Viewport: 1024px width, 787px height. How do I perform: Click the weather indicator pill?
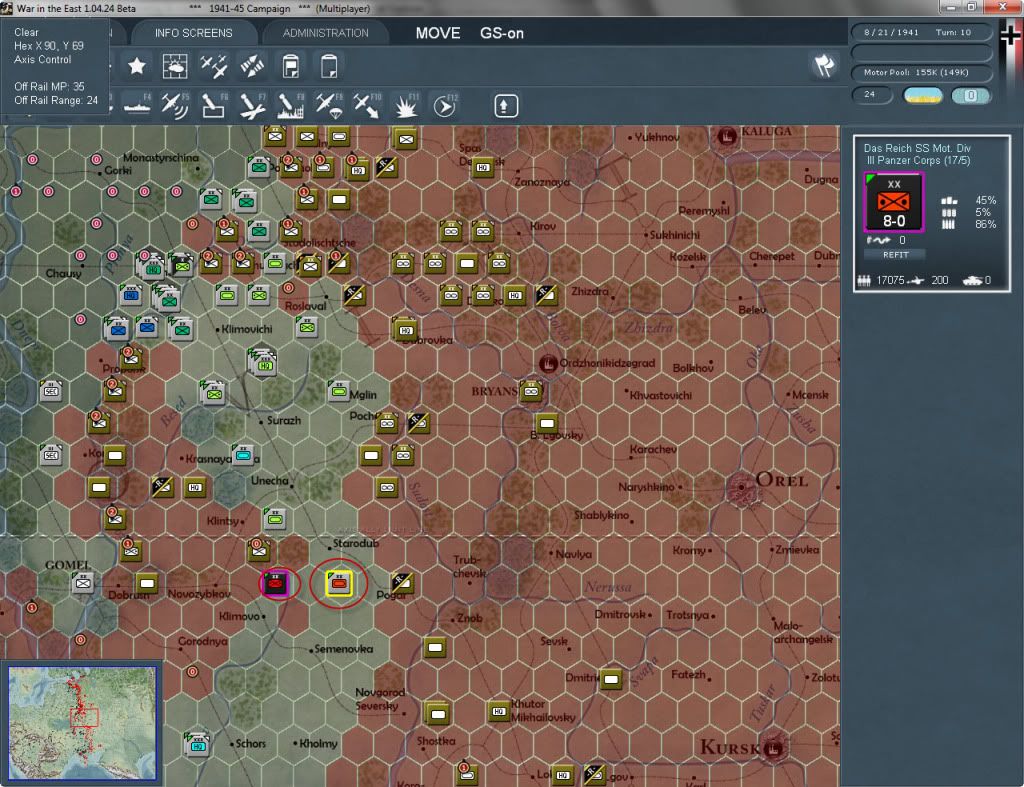[922, 95]
